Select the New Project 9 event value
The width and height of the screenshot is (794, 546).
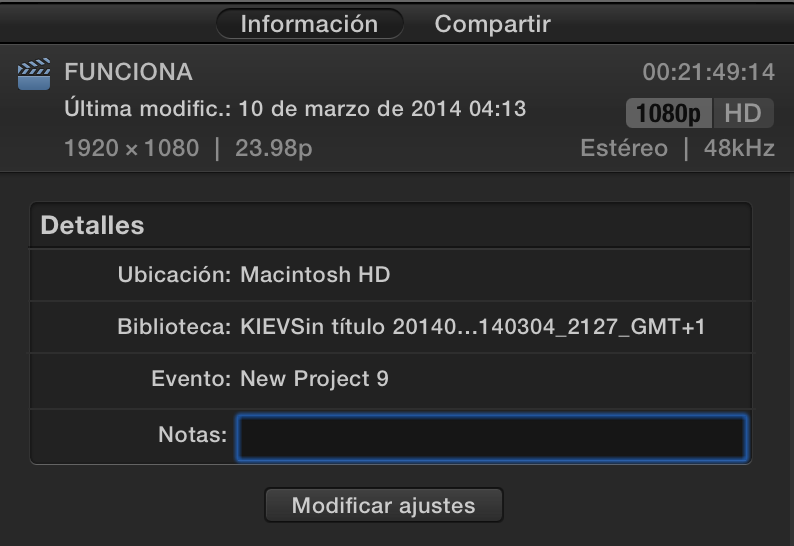[x=314, y=379]
